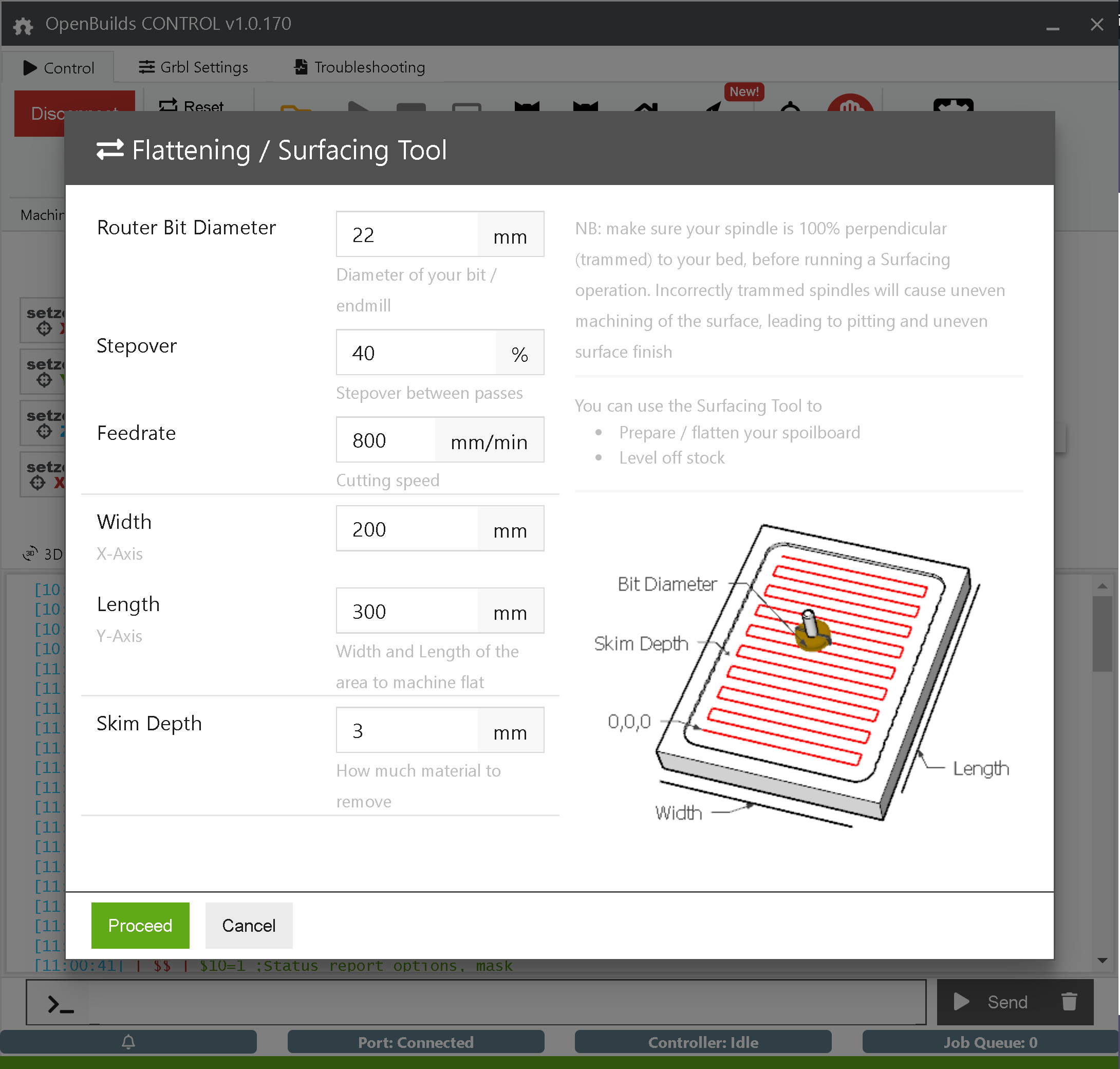Click the notification bell in status bar
The height and width of the screenshot is (1069, 1120).
click(x=128, y=1042)
